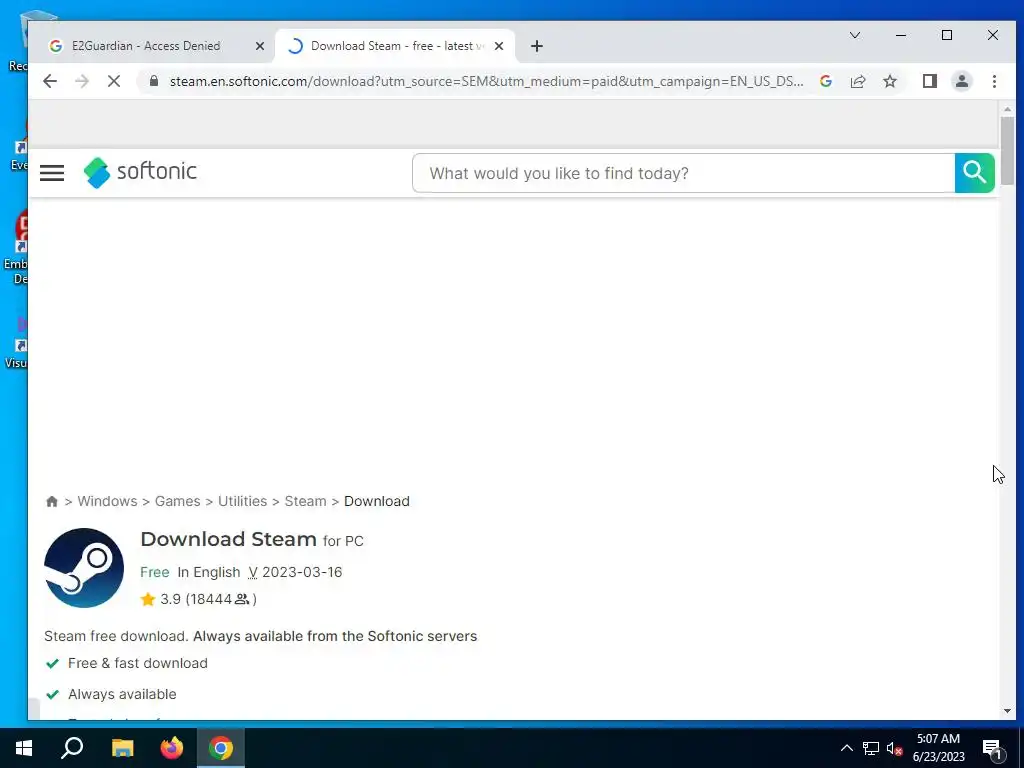Open the notification center

[x=992, y=748]
